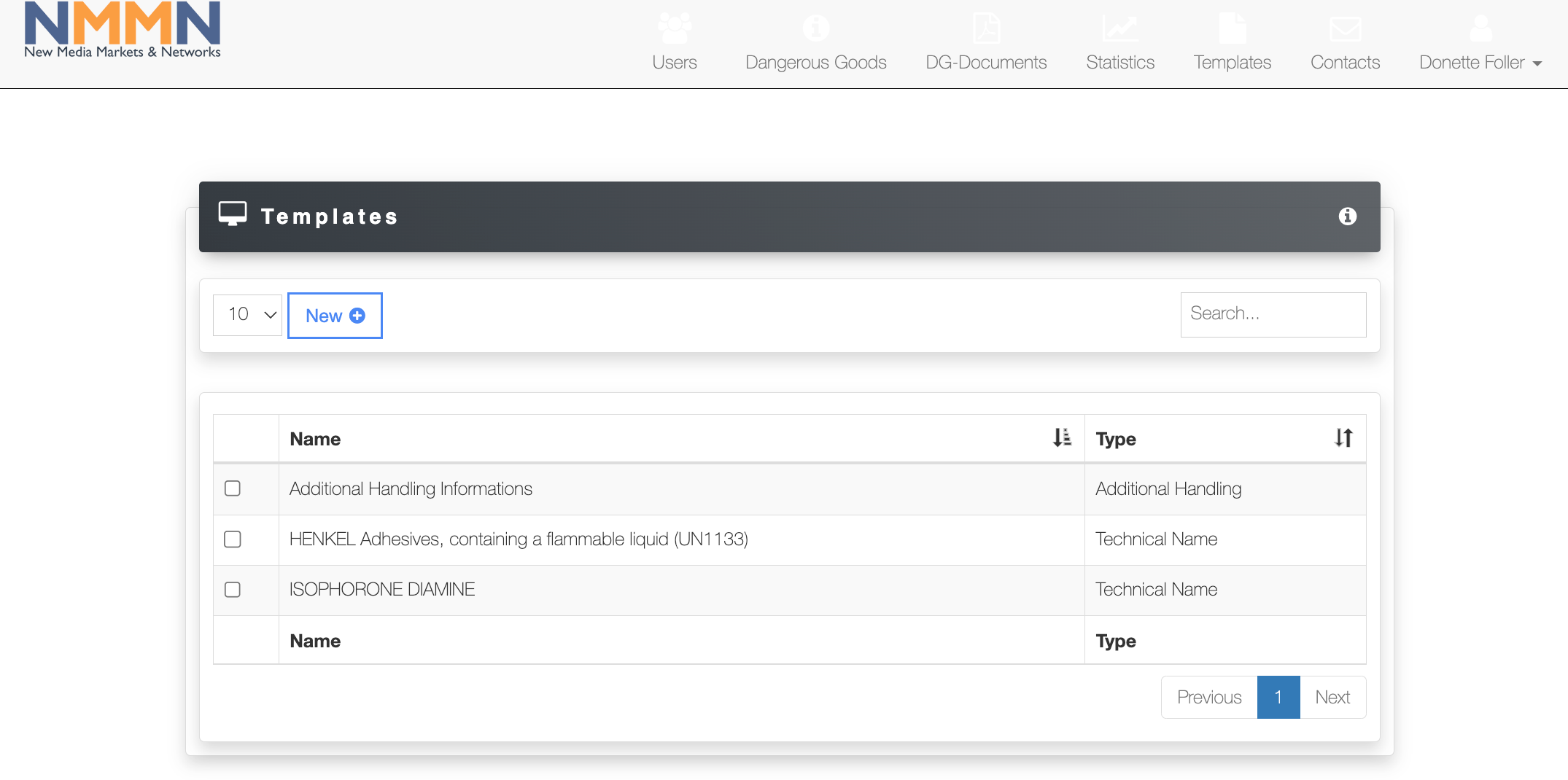Viewport: 1568px width, 780px height.
Task: Check the Additional Handling Informations row checkbox
Action: pos(233,488)
